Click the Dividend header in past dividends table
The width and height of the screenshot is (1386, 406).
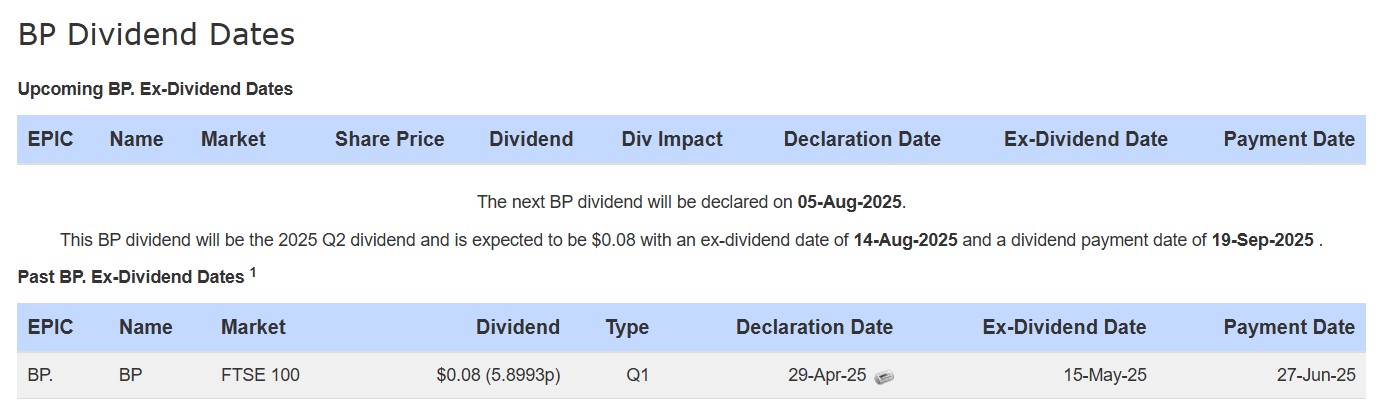(518, 327)
